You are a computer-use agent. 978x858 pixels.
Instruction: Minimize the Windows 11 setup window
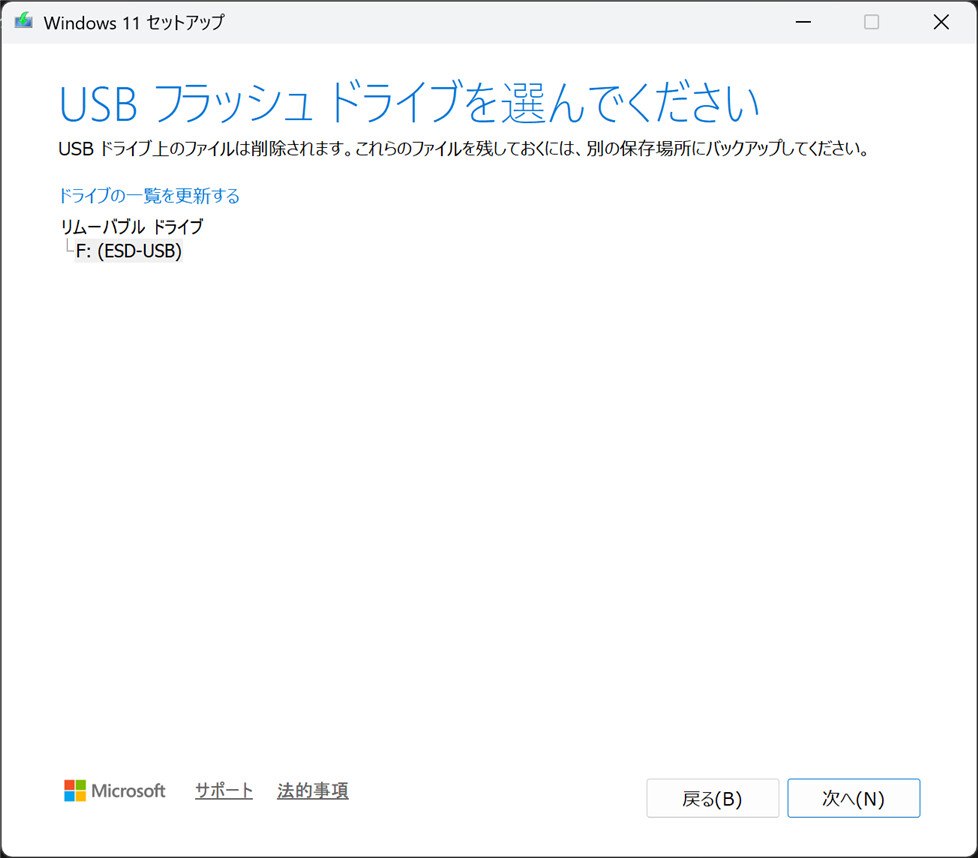pos(803,22)
